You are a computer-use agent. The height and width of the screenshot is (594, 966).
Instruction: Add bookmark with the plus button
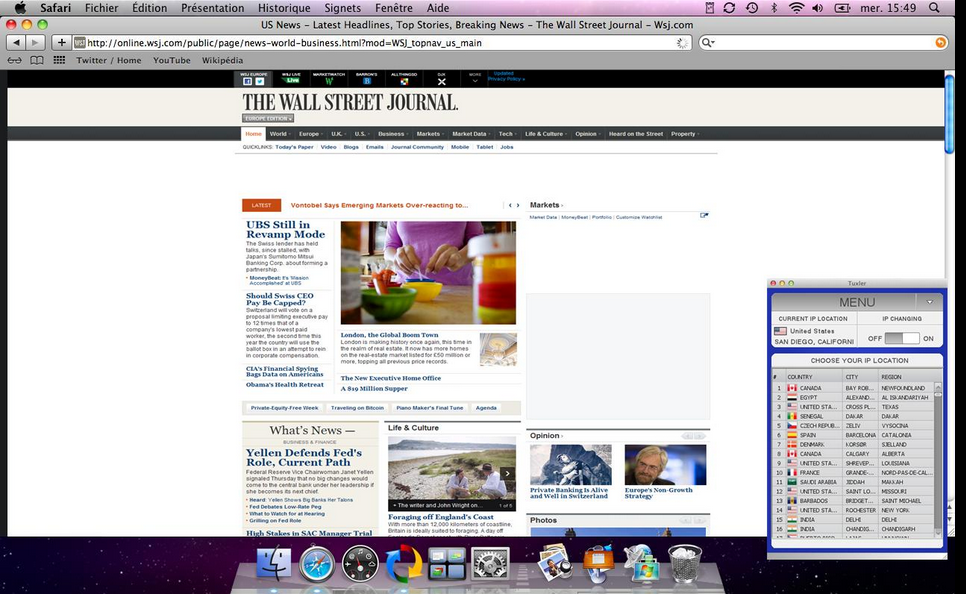pyautogui.click(x=61, y=43)
